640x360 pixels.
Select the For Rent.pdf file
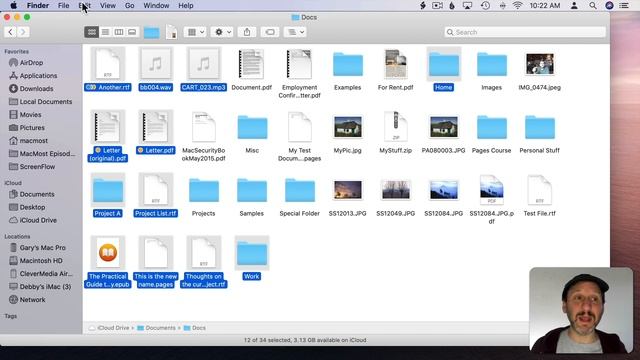[396, 64]
